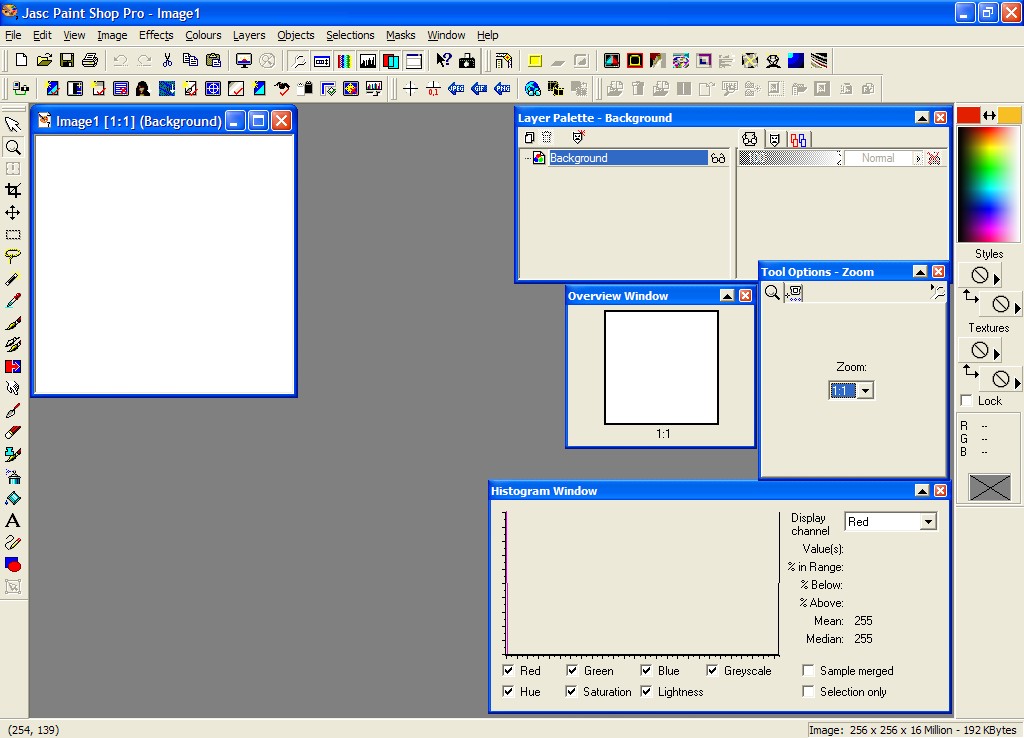Screen dimensions: 1024x738
Task: Click the Print icon
Action: (x=89, y=61)
